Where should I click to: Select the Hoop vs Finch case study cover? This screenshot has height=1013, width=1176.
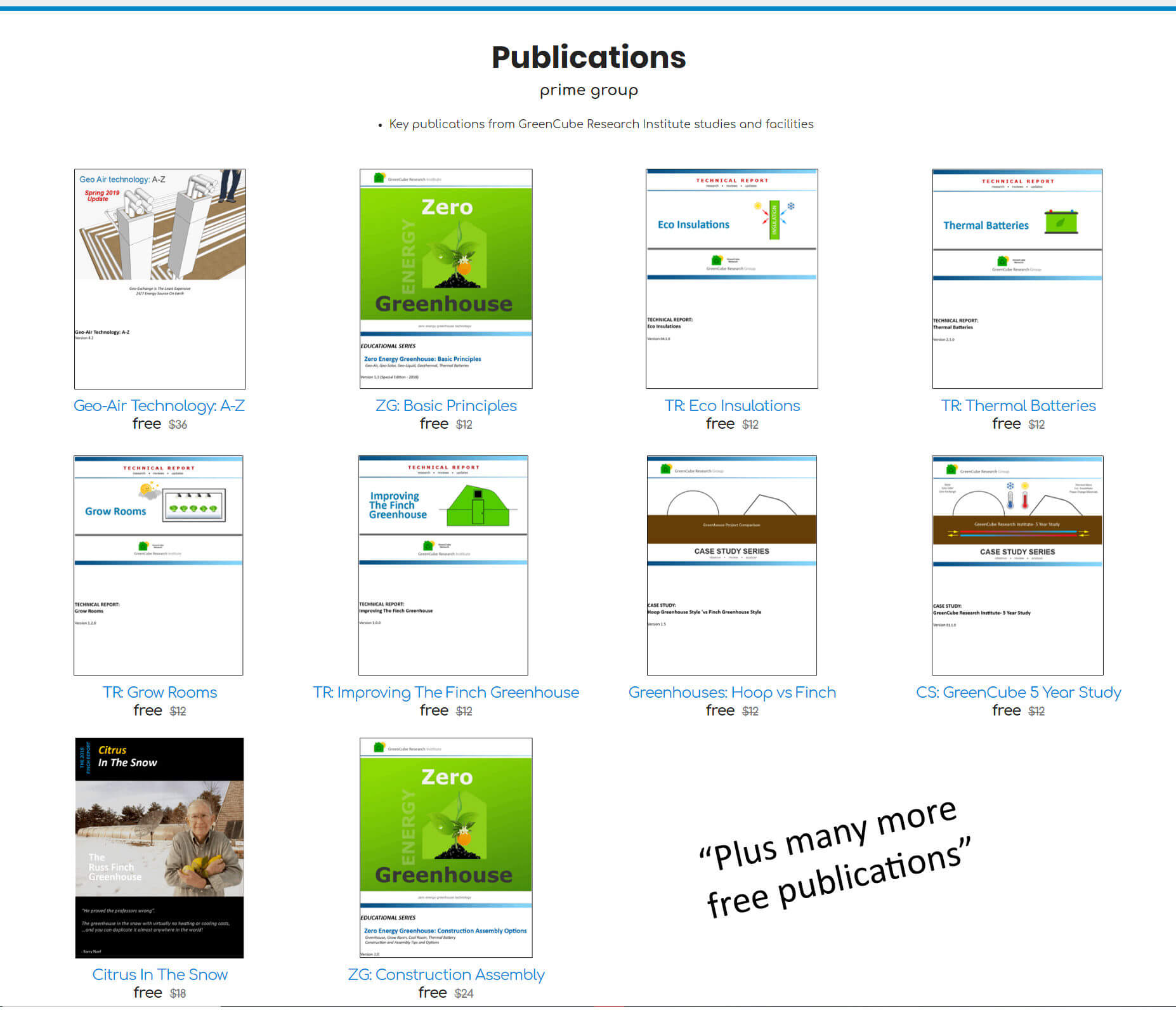(x=732, y=565)
